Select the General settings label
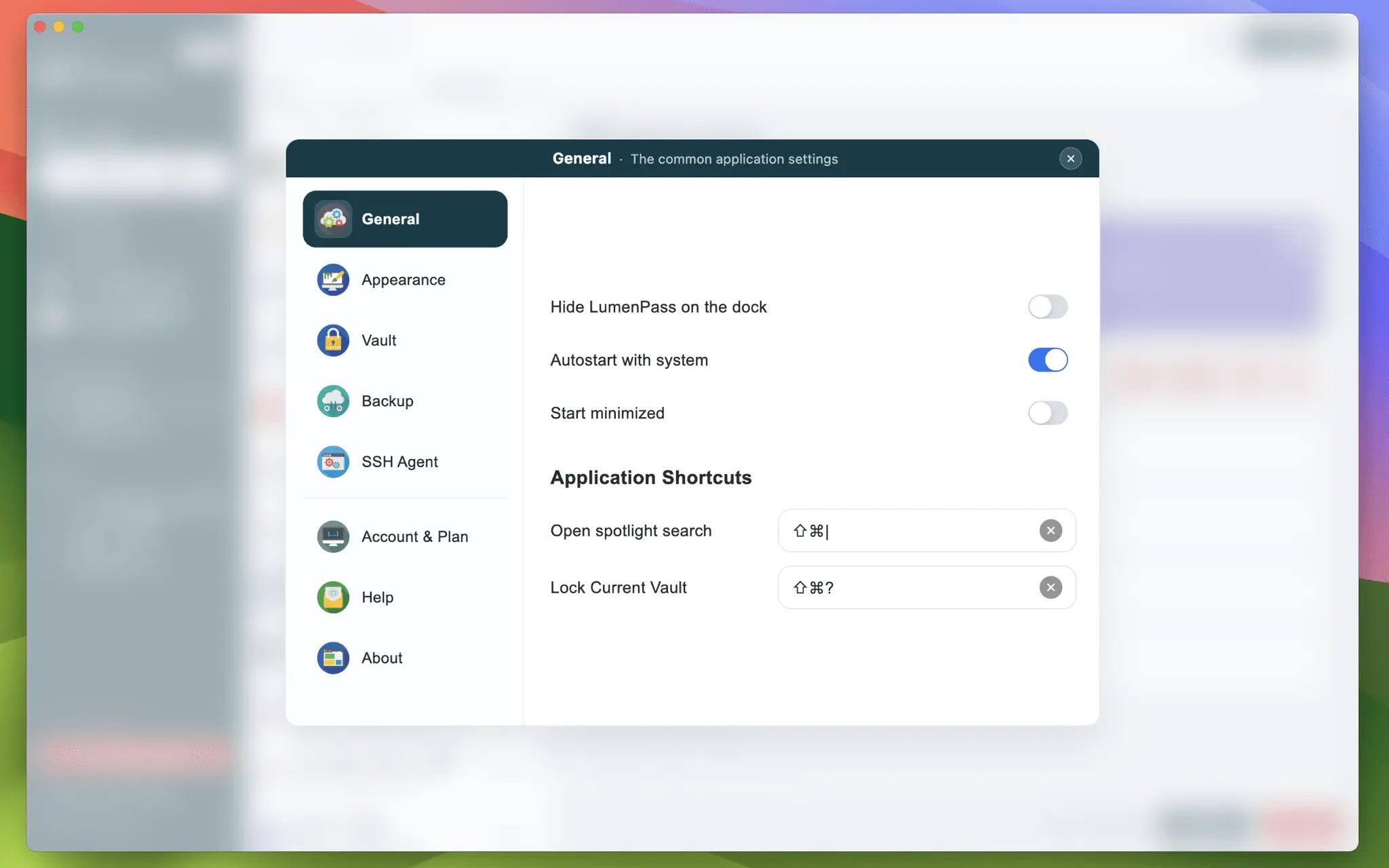Image resolution: width=1389 pixels, height=868 pixels. pos(391,219)
